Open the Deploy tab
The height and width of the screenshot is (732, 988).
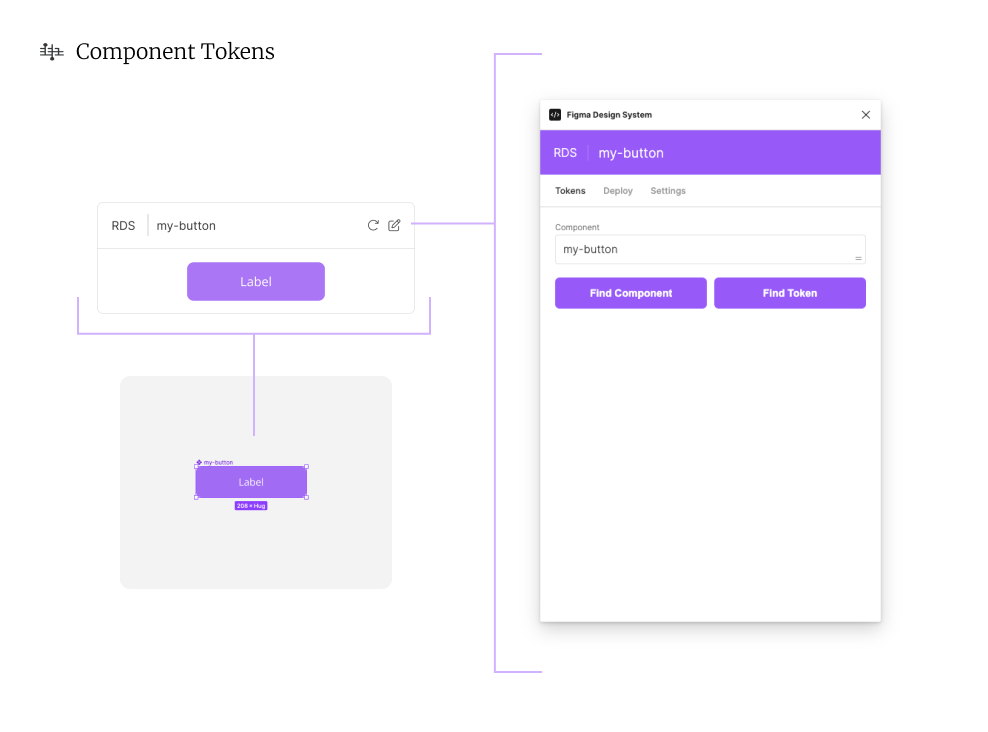pos(618,191)
